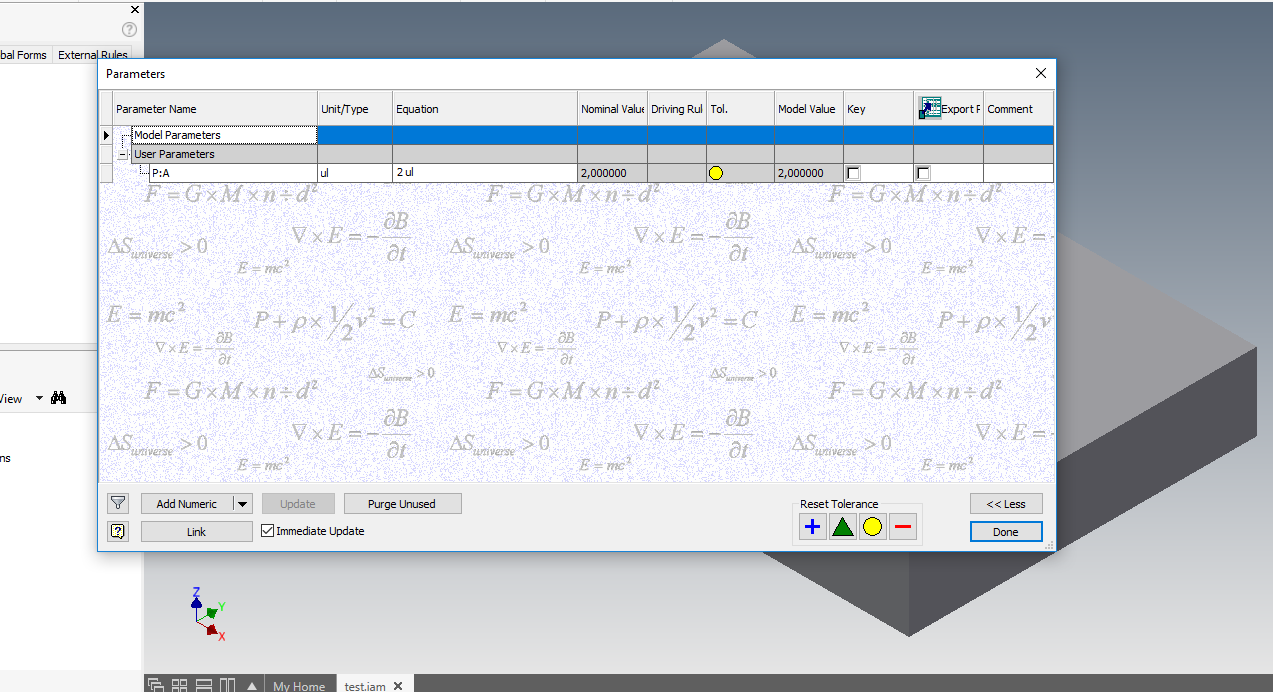Viewport: 1273px width, 692px height.
Task: Enable the Key checkbox for parameter P:A
Action: click(x=853, y=172)
